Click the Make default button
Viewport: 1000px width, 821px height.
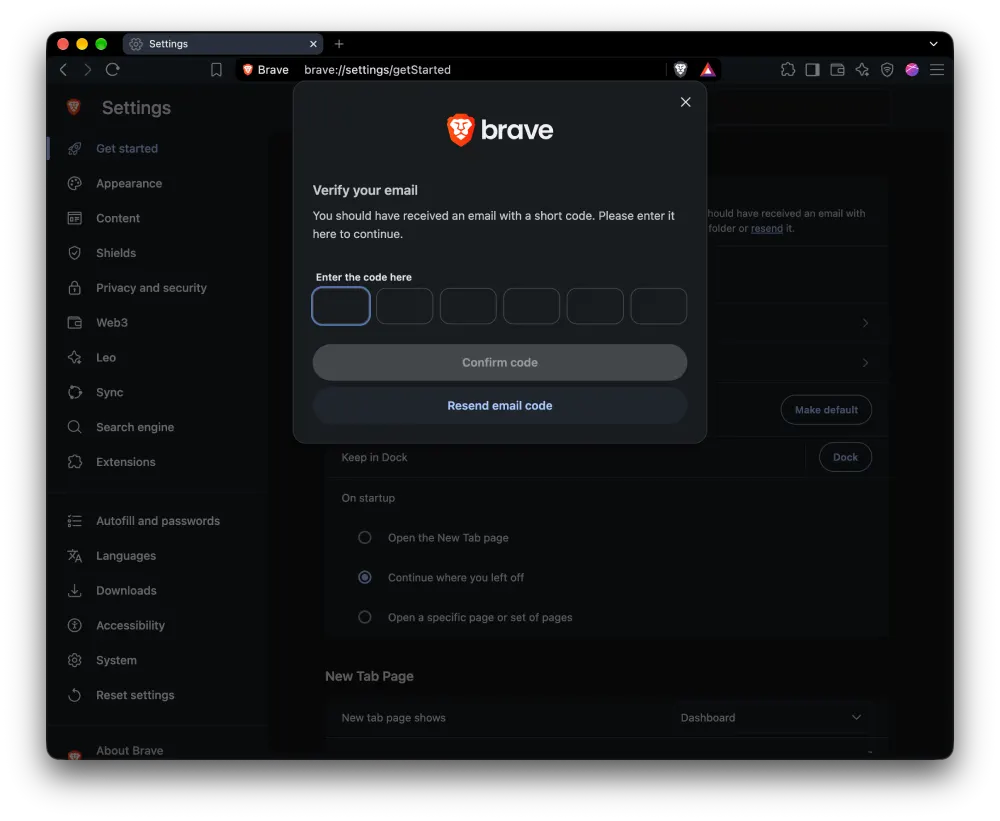[x=826, y=410]
